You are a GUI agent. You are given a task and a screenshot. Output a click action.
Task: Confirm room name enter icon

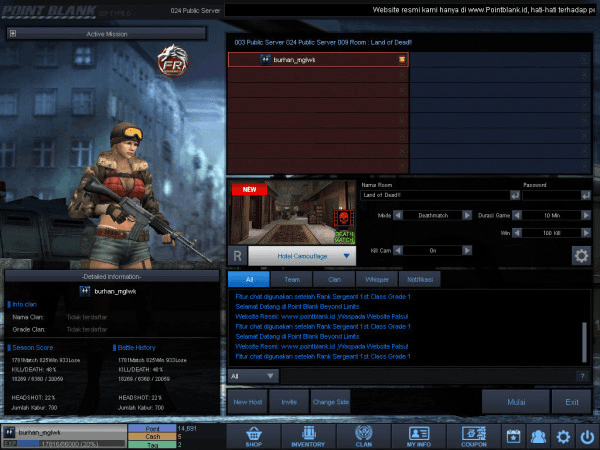(515, 196)
